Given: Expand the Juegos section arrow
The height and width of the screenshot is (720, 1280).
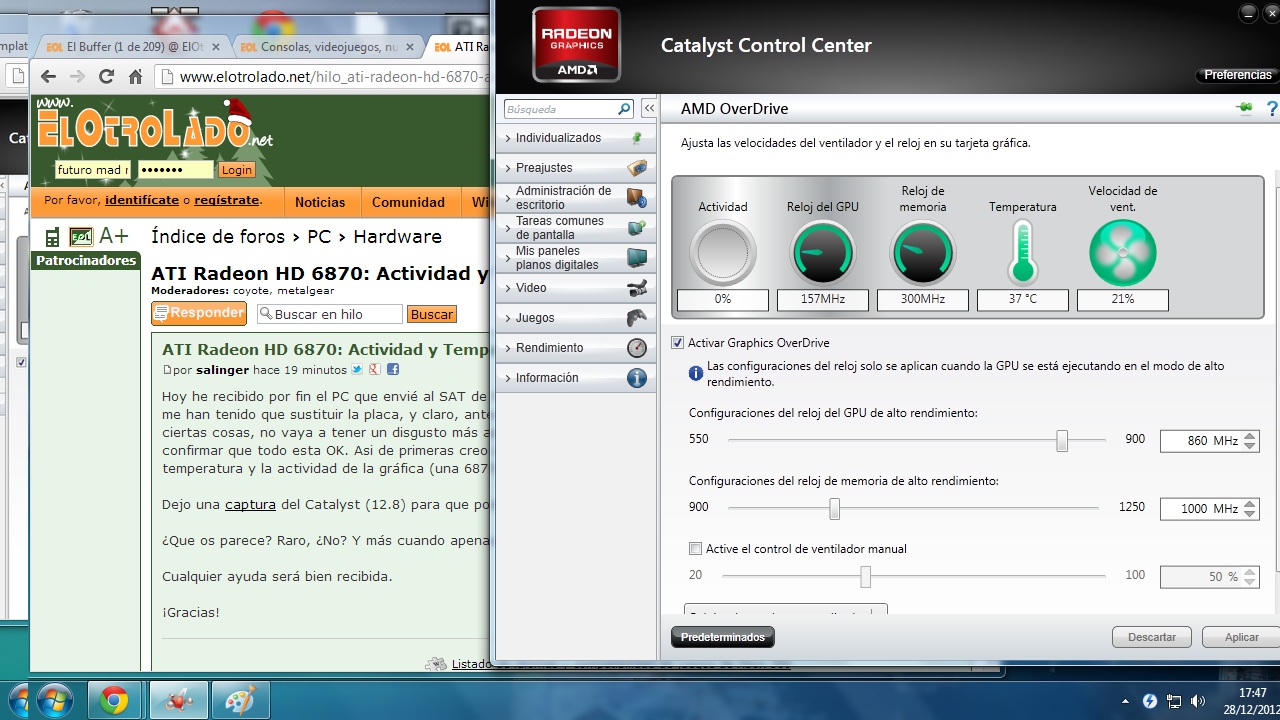Looking at the screenshot, I should [508, 318].
